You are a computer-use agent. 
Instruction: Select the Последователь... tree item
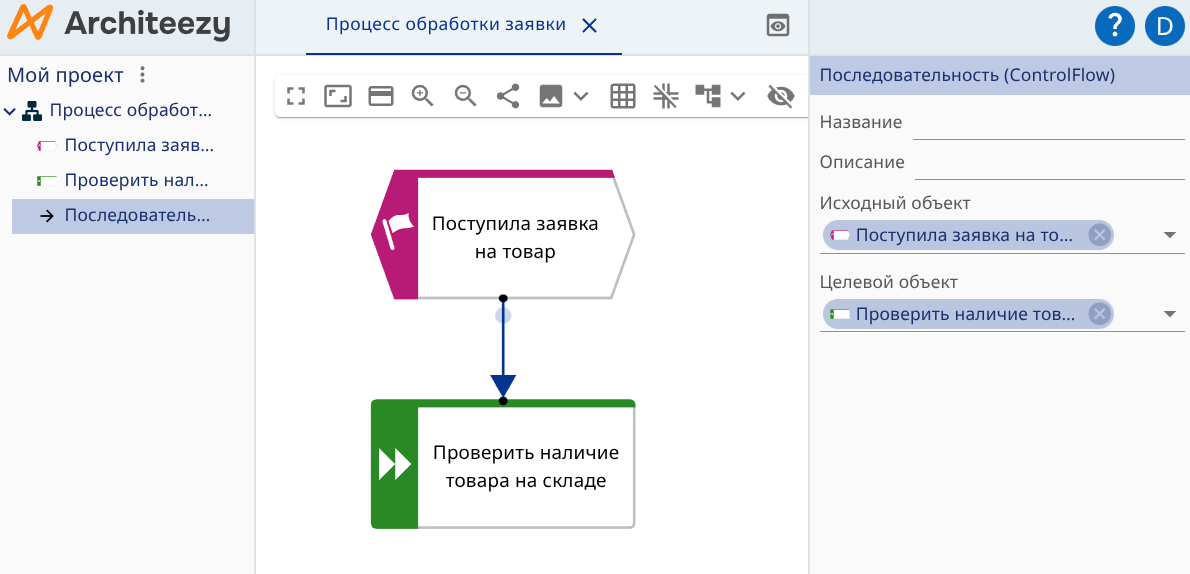[133, 216]
